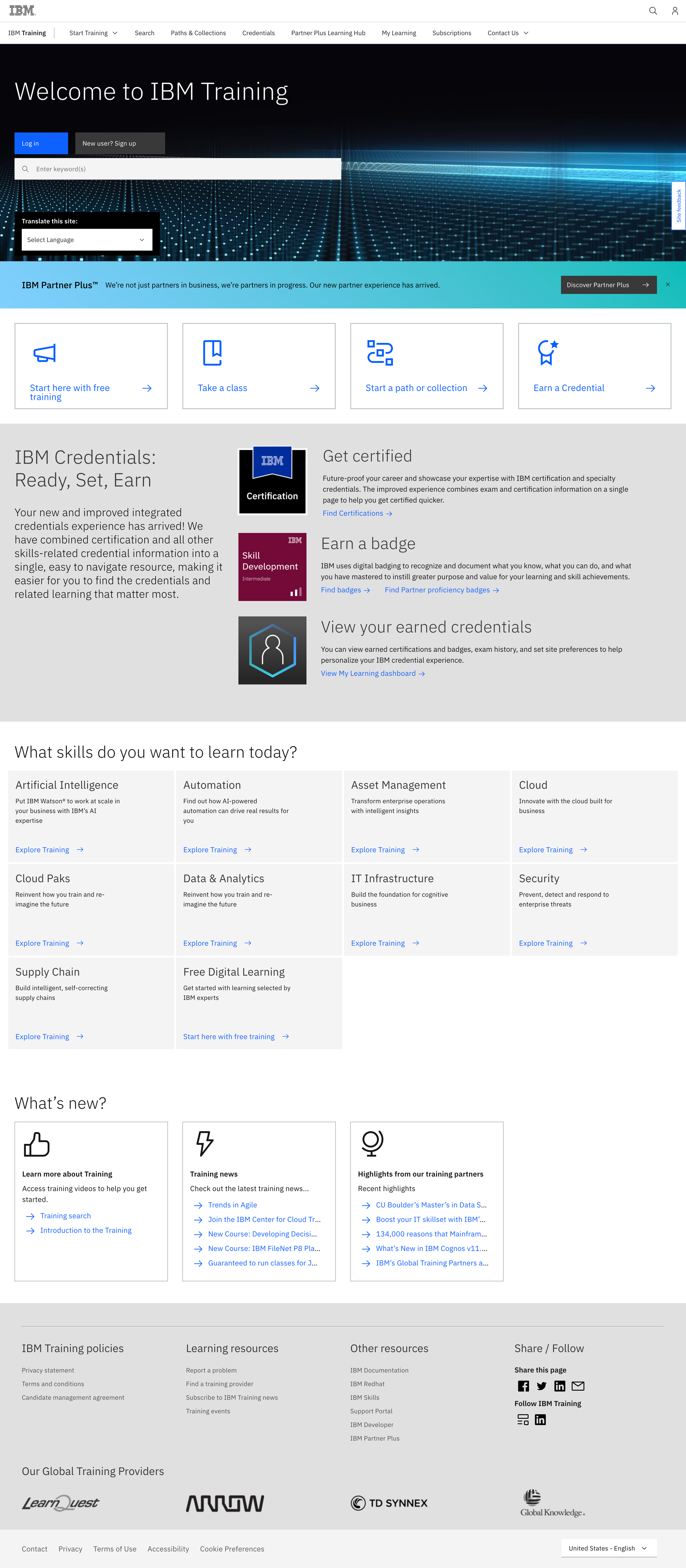Click the award ribbon icon on Earn a Credential

(547, 352)
